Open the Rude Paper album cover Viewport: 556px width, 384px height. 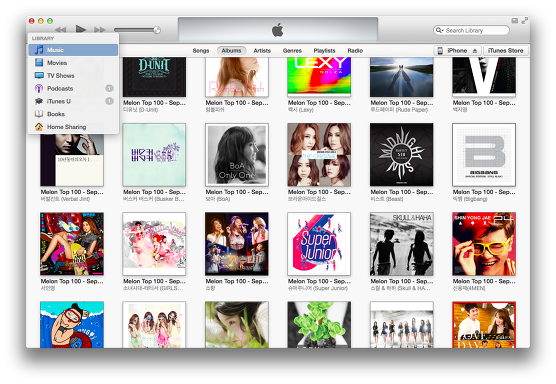coord(401,77)
